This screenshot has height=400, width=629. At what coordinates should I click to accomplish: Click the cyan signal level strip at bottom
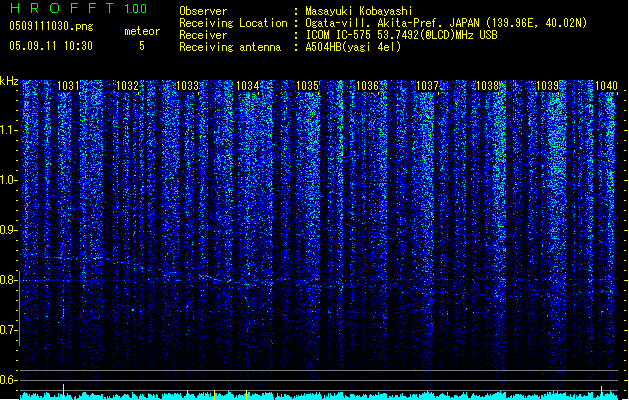(319, 396)
